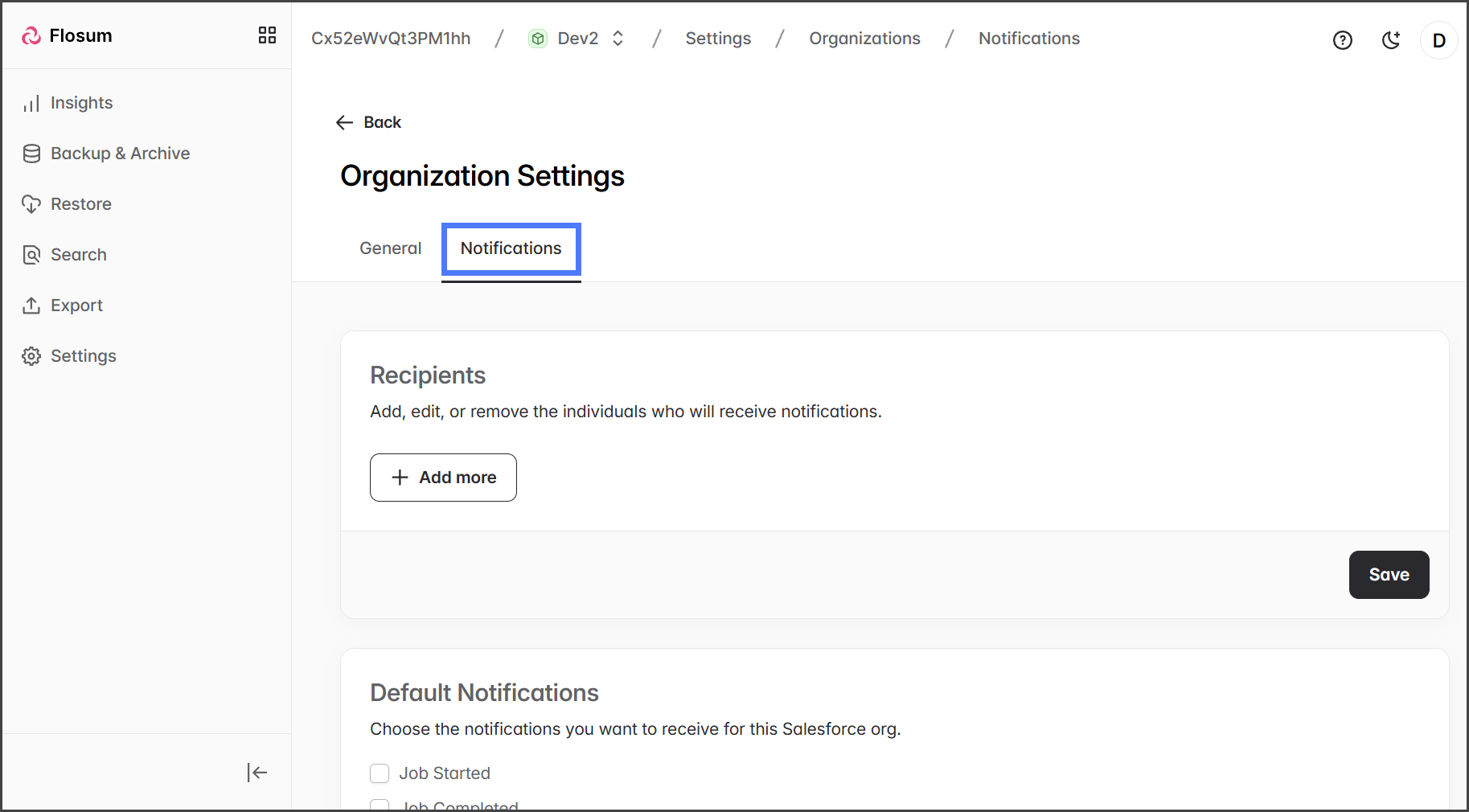Open Settings in the sidebar
Screen dimensions: 1469x812
pos(83,356)
